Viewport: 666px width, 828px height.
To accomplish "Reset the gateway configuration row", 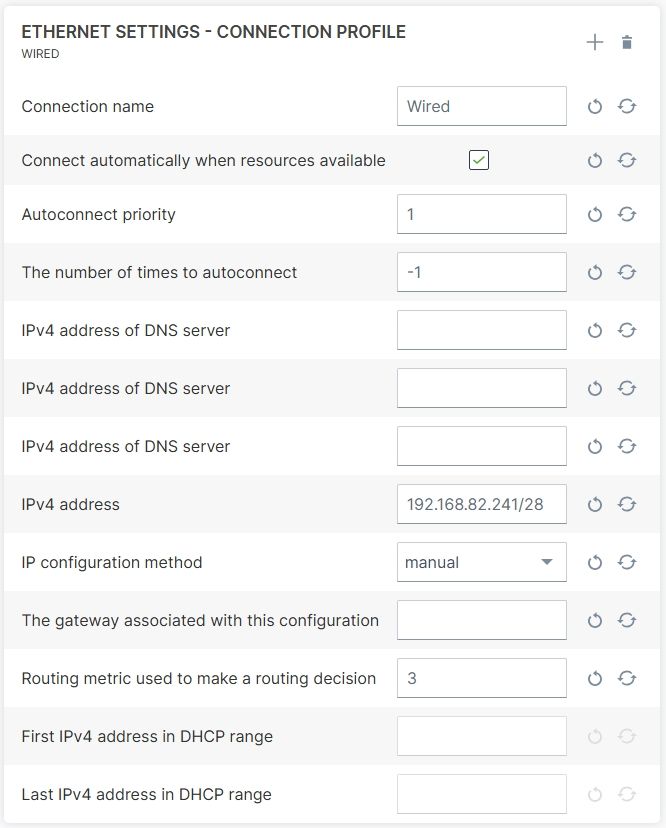I will [595, 620].
